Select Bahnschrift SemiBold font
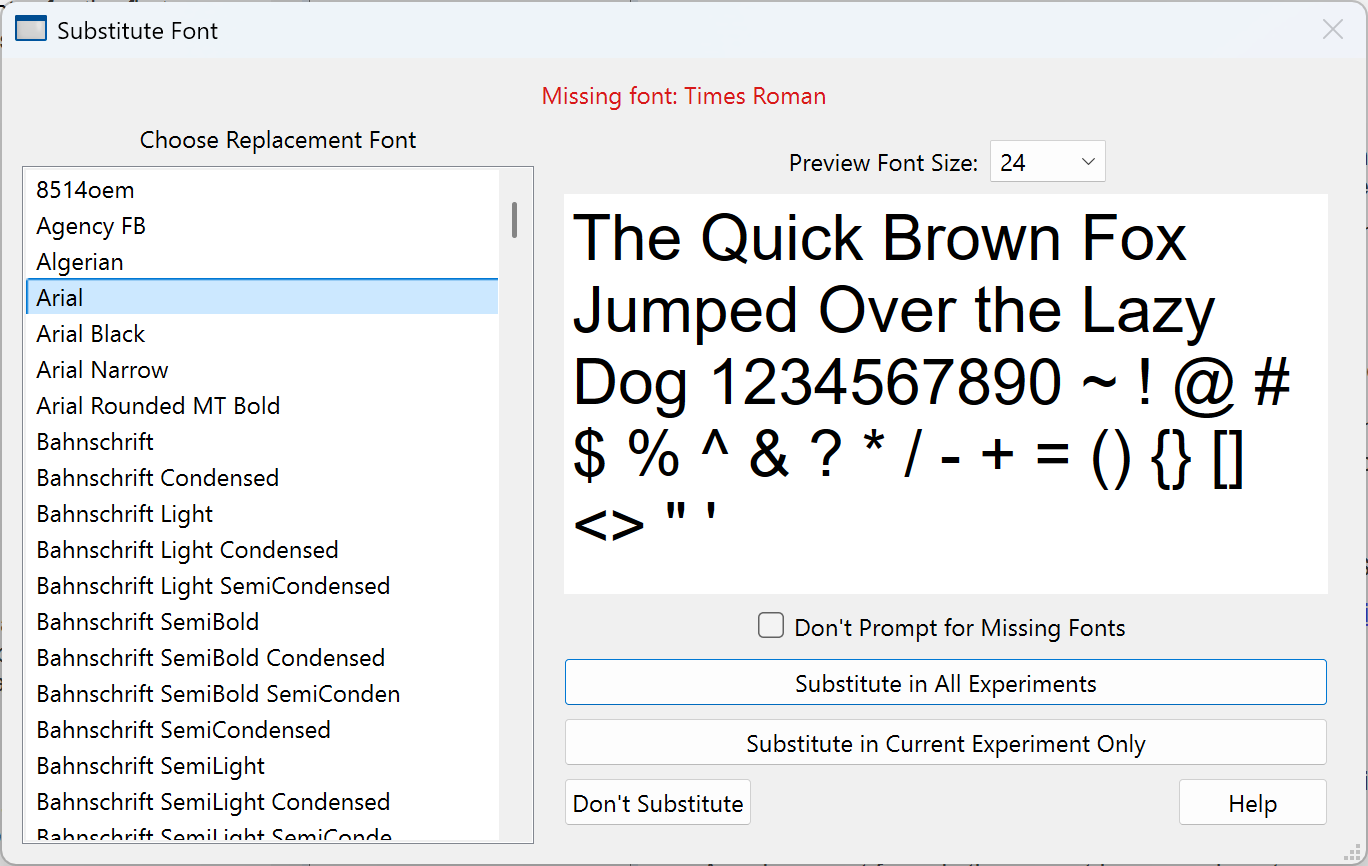This screenshot has height=866, width=1368. tap(148, 622)
